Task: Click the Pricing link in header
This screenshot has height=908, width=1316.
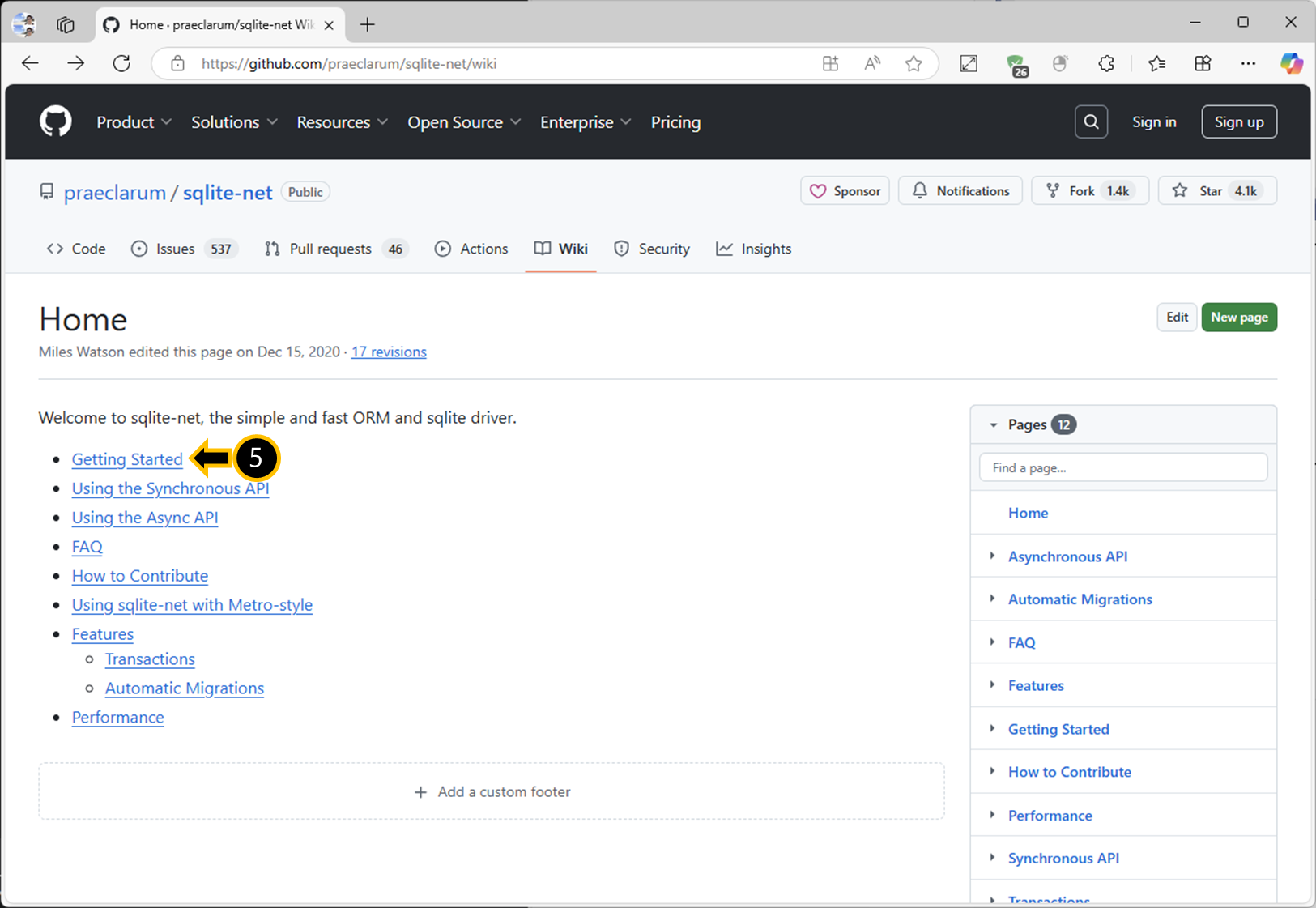Action: (x=675, y=122)
